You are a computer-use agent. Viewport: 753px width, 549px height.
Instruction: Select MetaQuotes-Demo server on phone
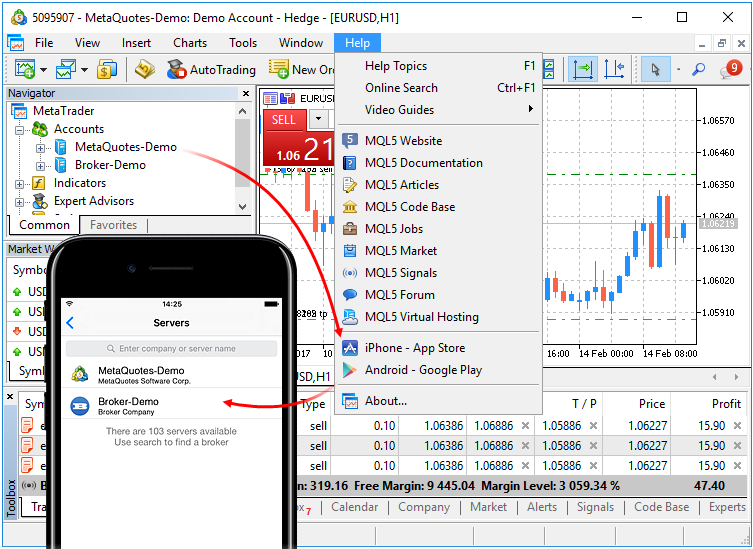(x=171, y=374)
